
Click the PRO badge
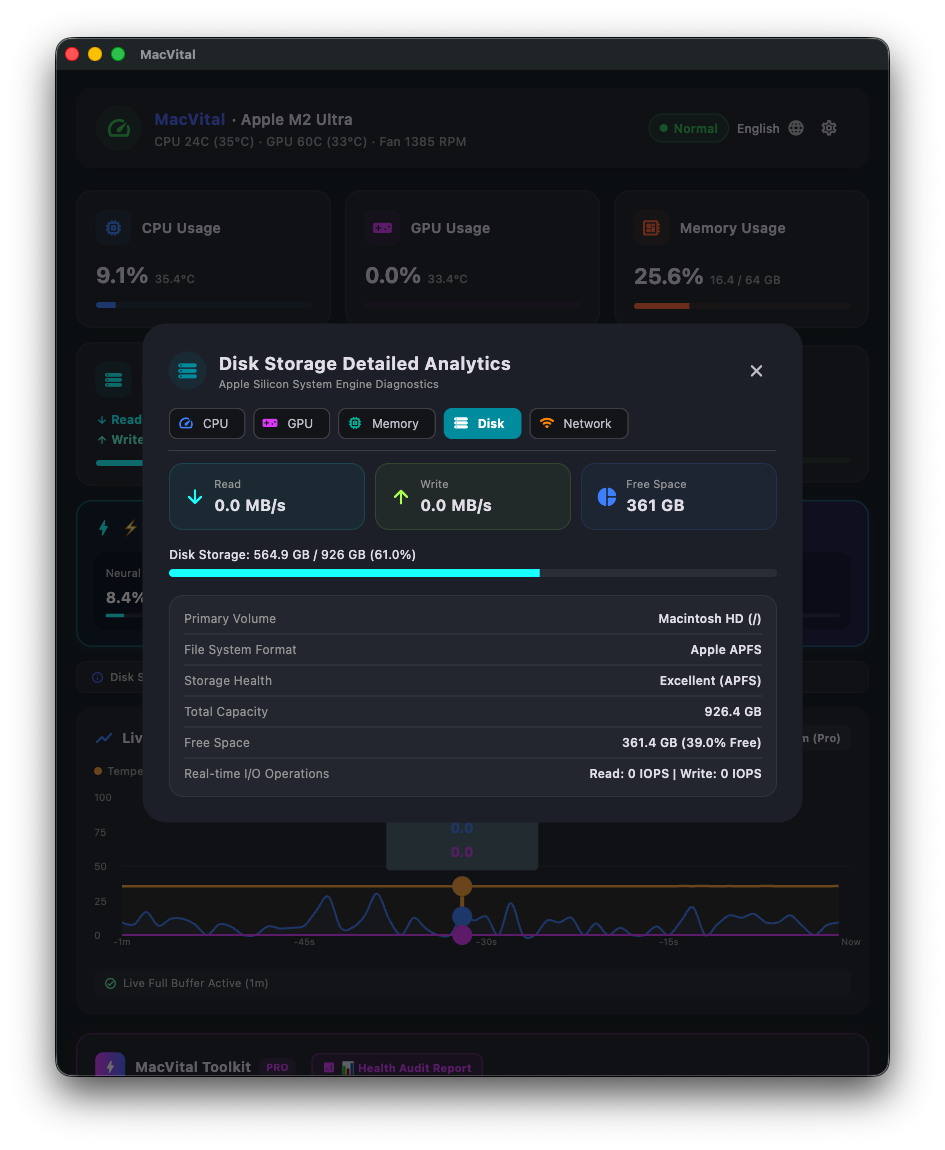point(277,1068)
